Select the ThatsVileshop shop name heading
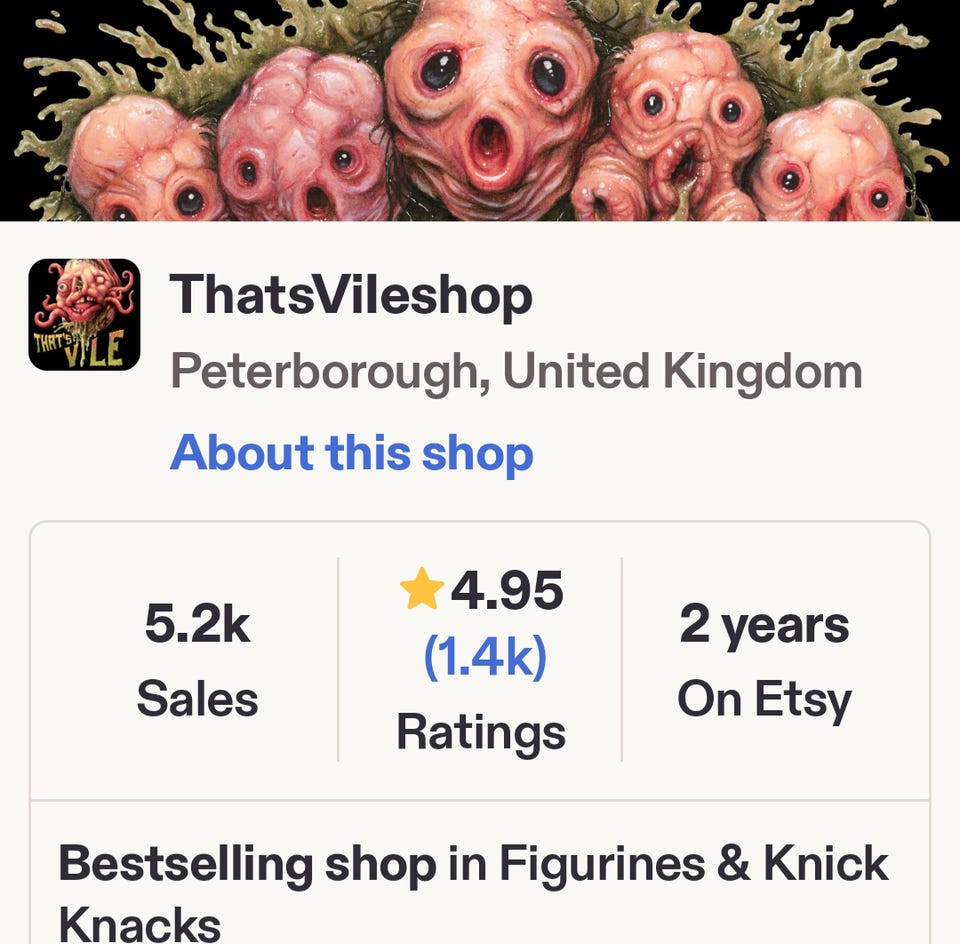 click(x=351, y=296)
